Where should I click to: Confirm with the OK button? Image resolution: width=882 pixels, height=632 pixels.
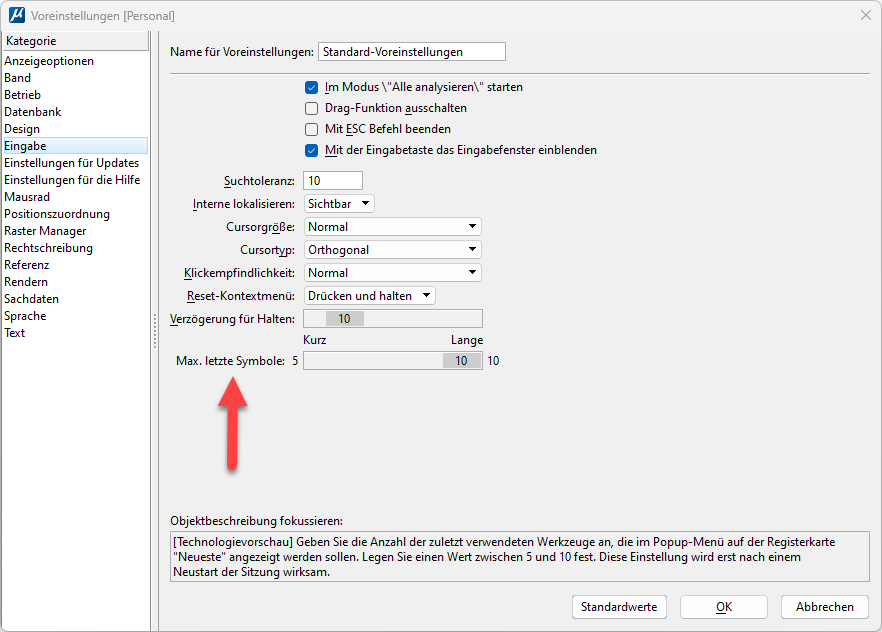pos(723,607)
